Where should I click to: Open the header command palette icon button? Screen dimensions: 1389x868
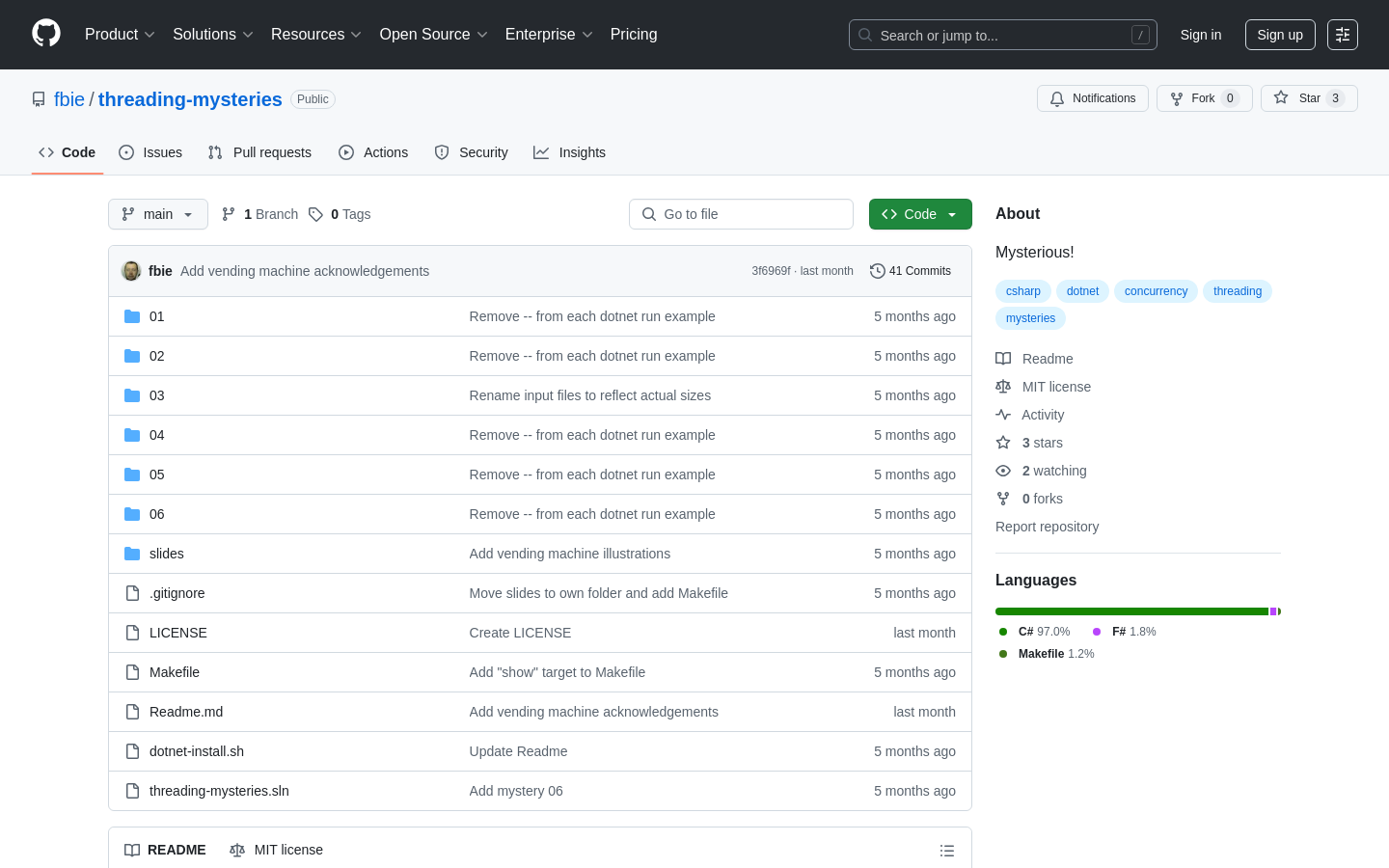[x=1343, y=35]
